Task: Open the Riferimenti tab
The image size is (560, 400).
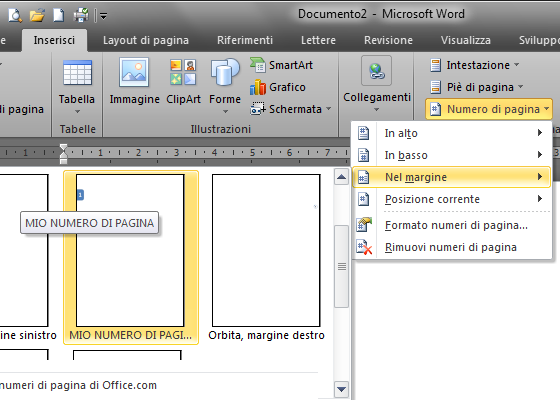Action: [x=245, y=40]
